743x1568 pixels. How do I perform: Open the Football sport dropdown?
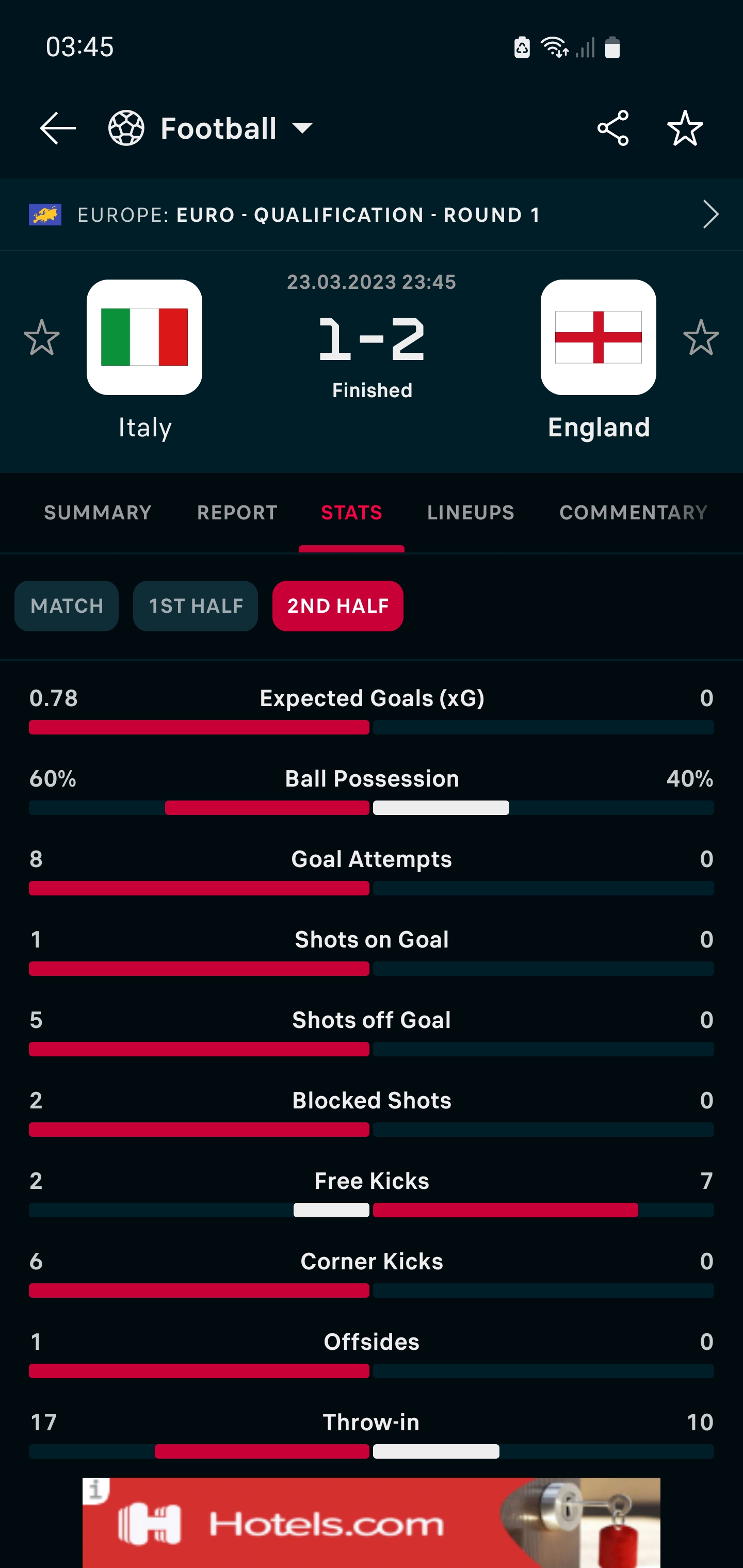click(303, 128)
